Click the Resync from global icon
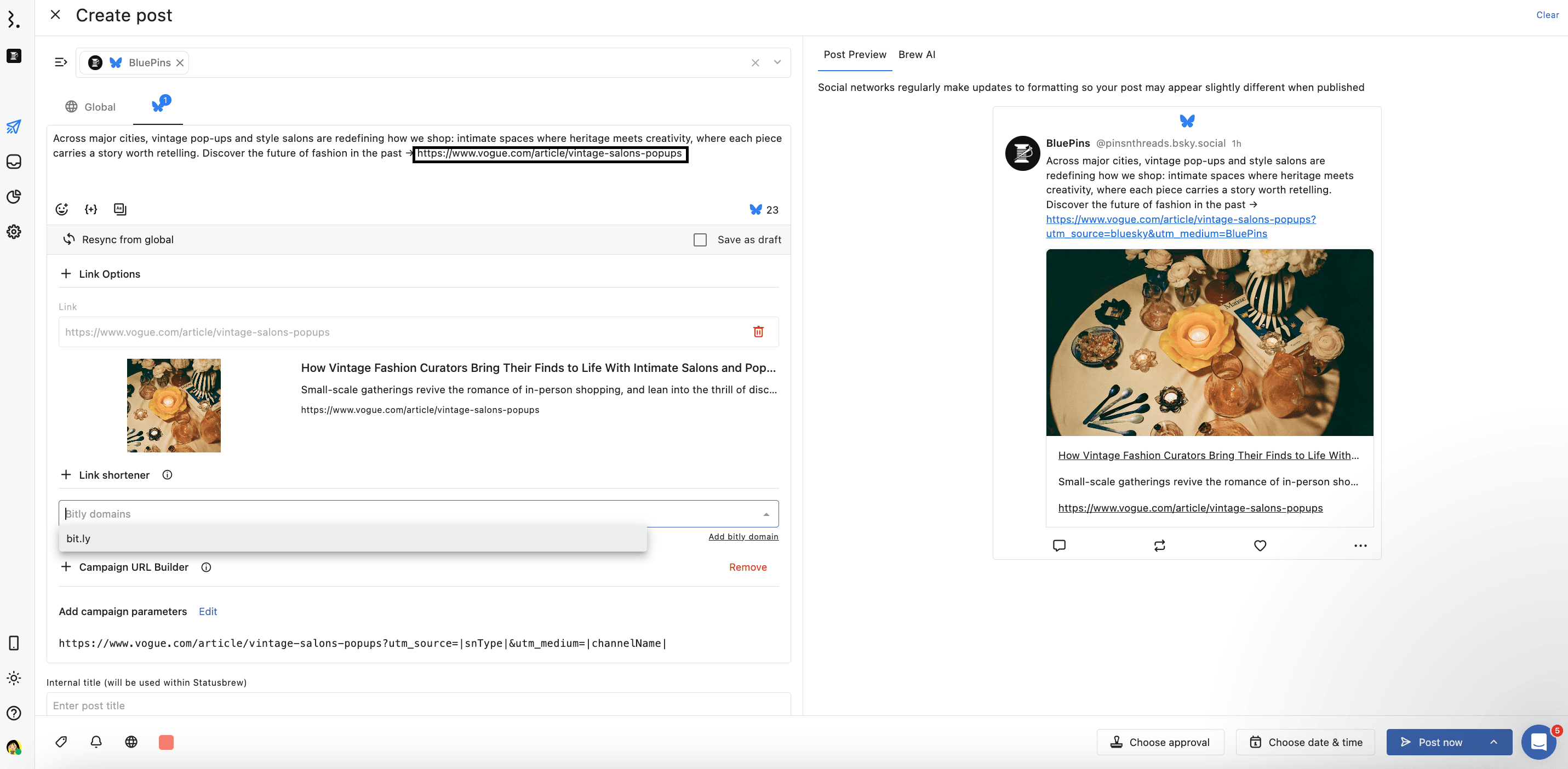 pos(70,239)
